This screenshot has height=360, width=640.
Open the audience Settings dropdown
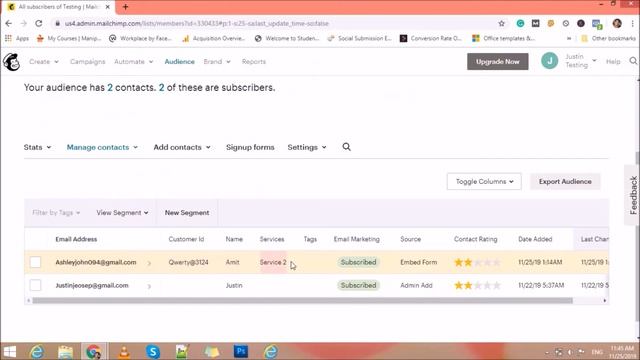pos(307,147)
